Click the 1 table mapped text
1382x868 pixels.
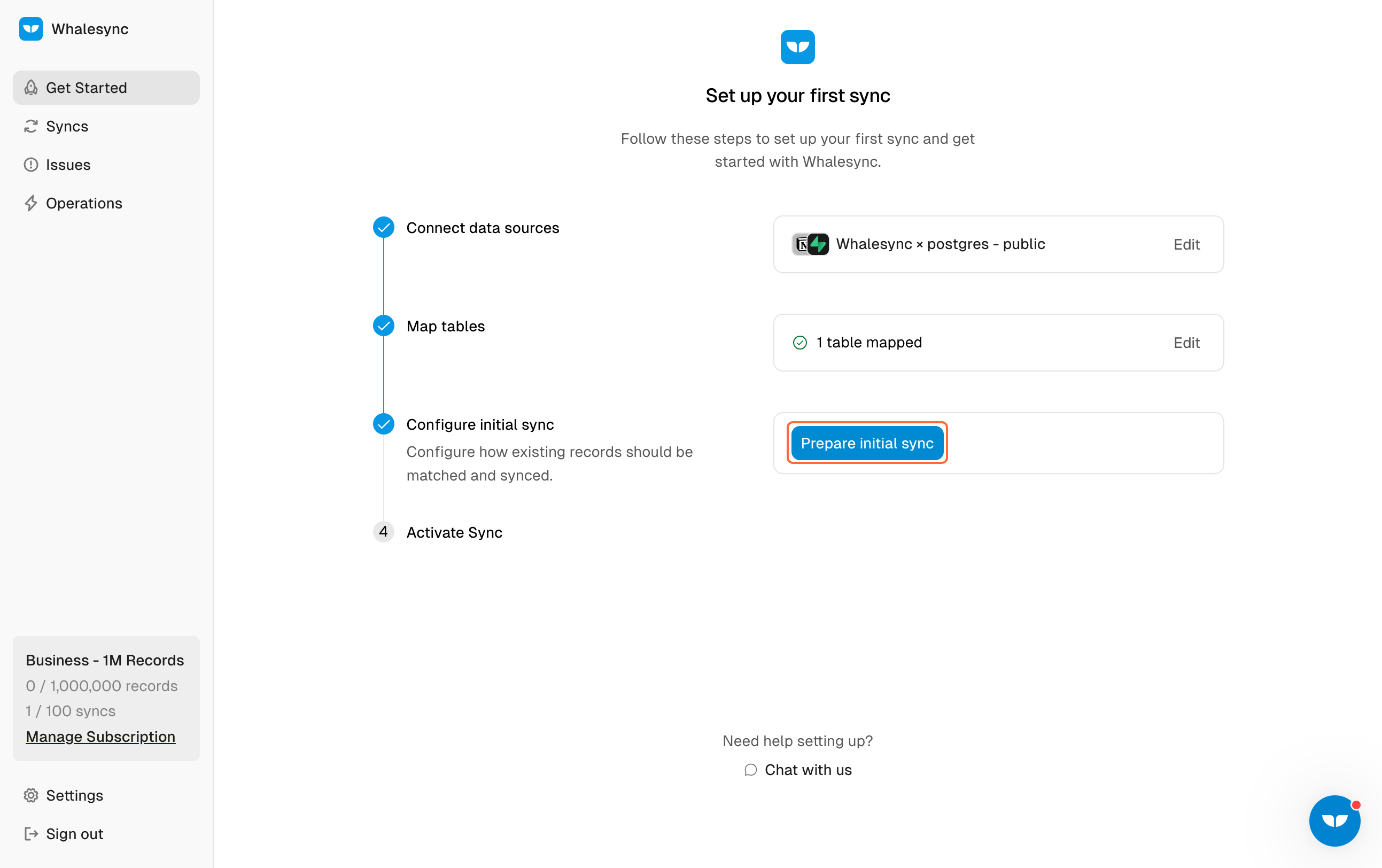coord(869,343)
